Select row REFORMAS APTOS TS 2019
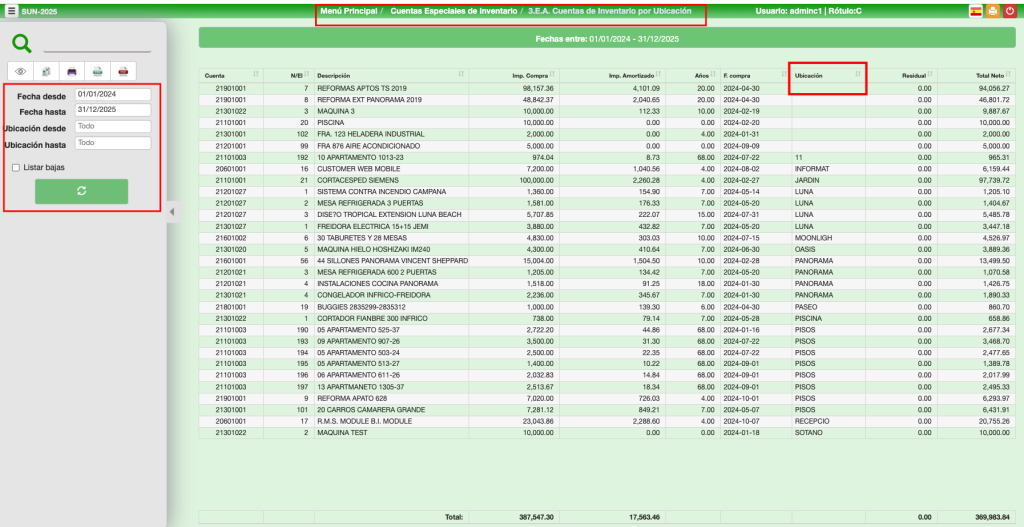This screenshot has height=527, width=1024. point(607,88)
